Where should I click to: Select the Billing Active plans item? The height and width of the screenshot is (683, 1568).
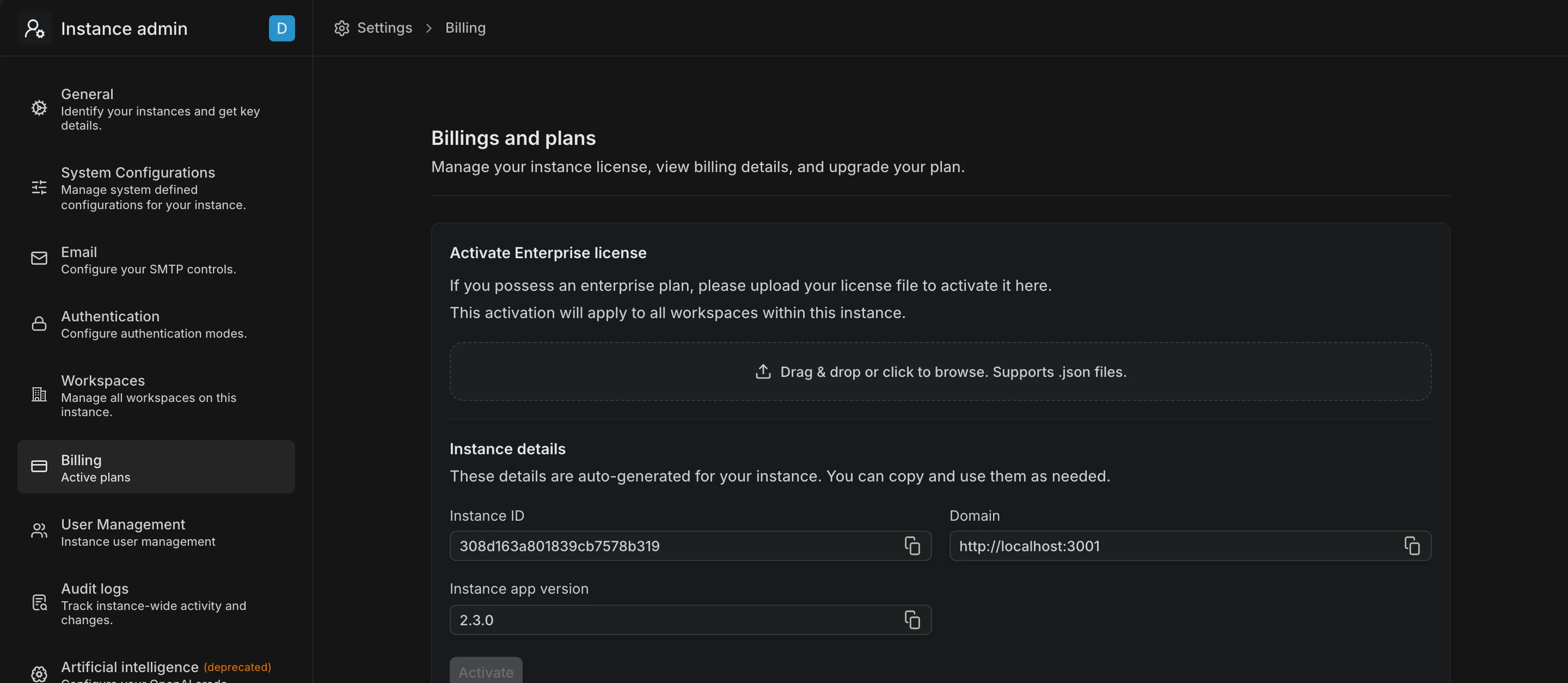[x=156, y=467]
